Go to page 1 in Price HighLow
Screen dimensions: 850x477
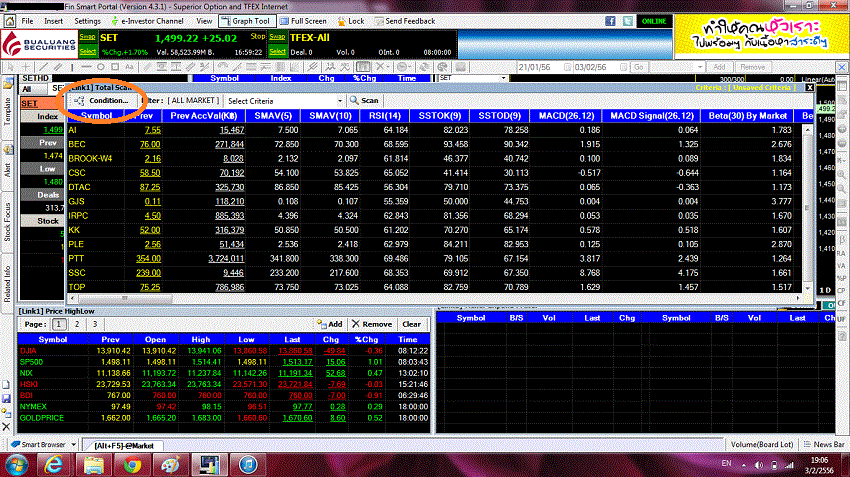click(59, 324)
